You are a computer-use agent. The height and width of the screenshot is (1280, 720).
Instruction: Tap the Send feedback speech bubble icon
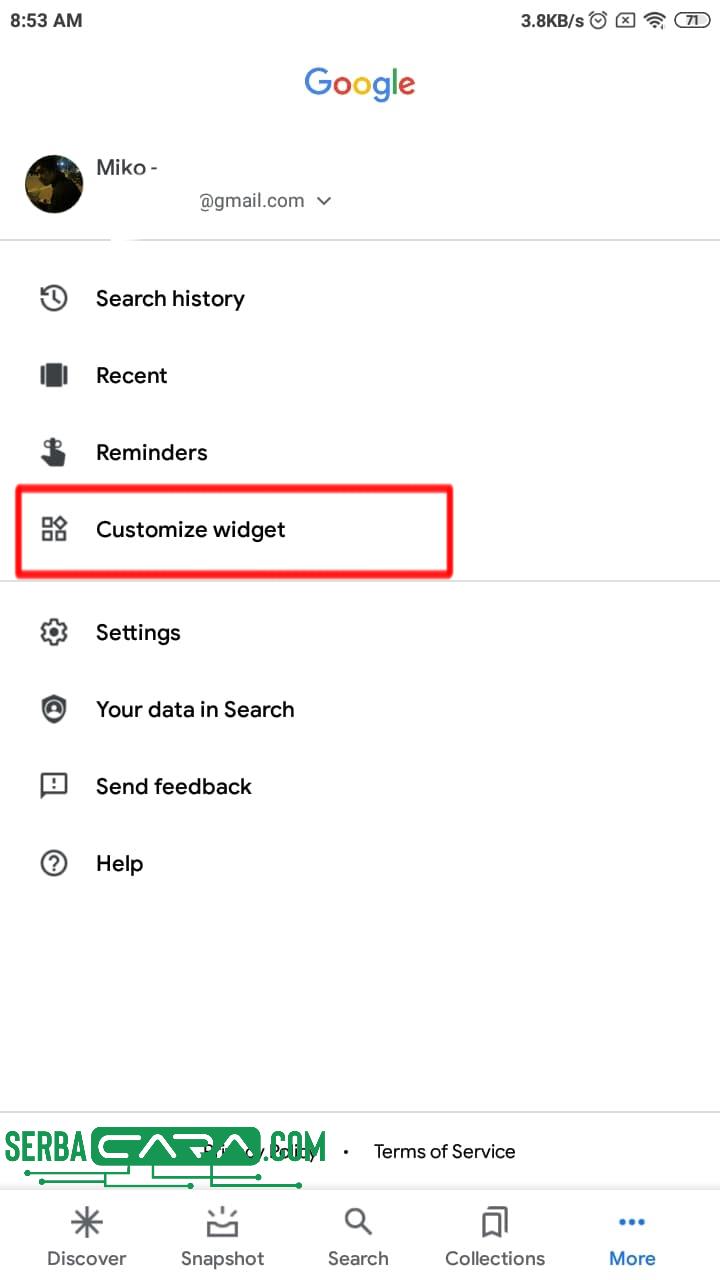[53, 786]
